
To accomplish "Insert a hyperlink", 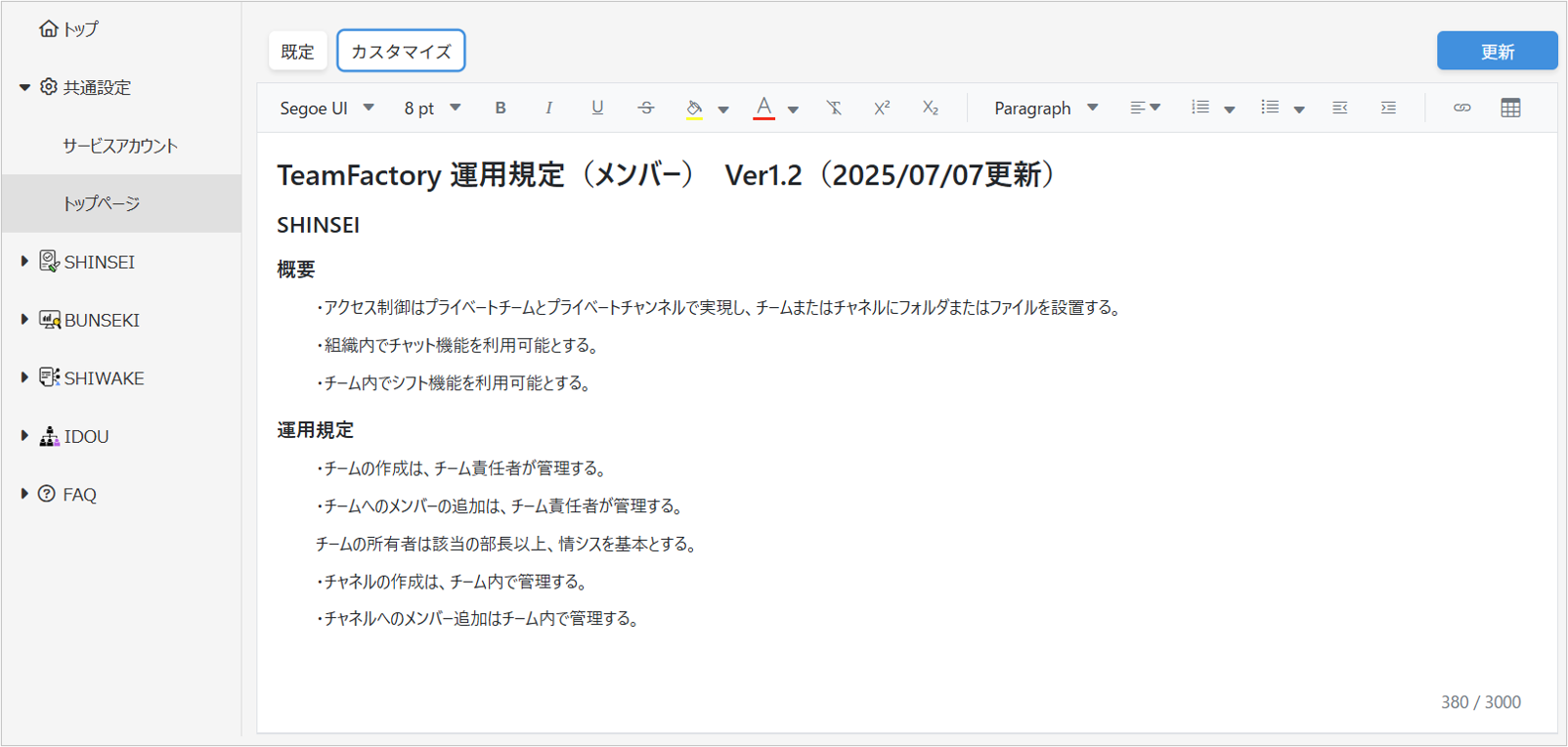I will click(x=1461, y=108).
